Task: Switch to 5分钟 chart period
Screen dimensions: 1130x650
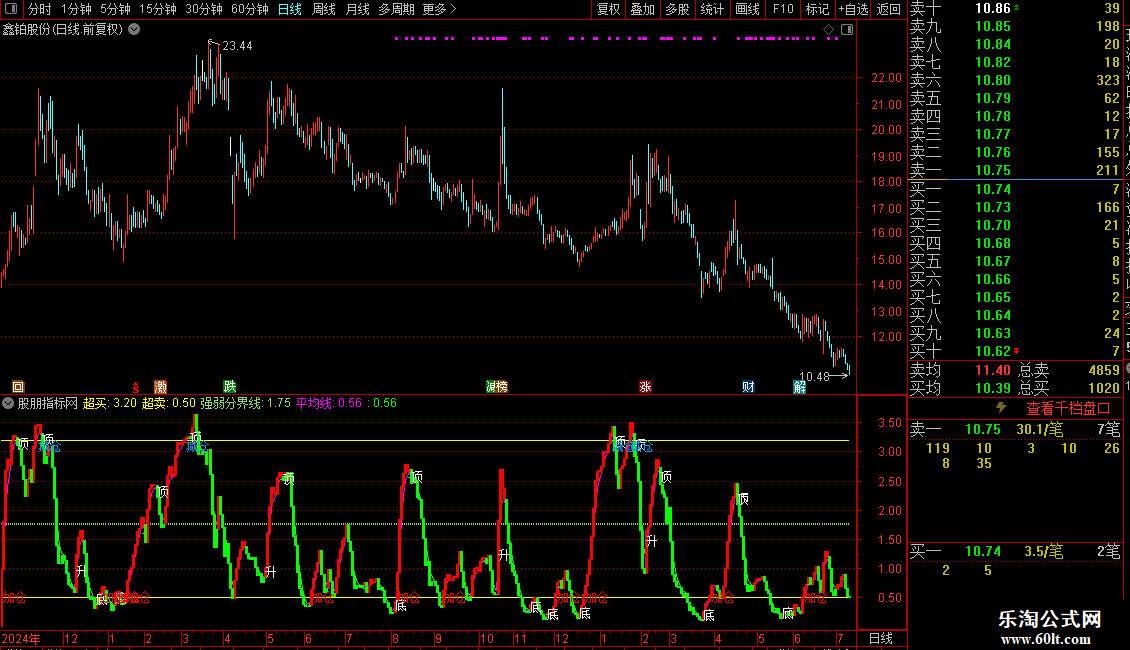Action: click(x=115, y=9)
